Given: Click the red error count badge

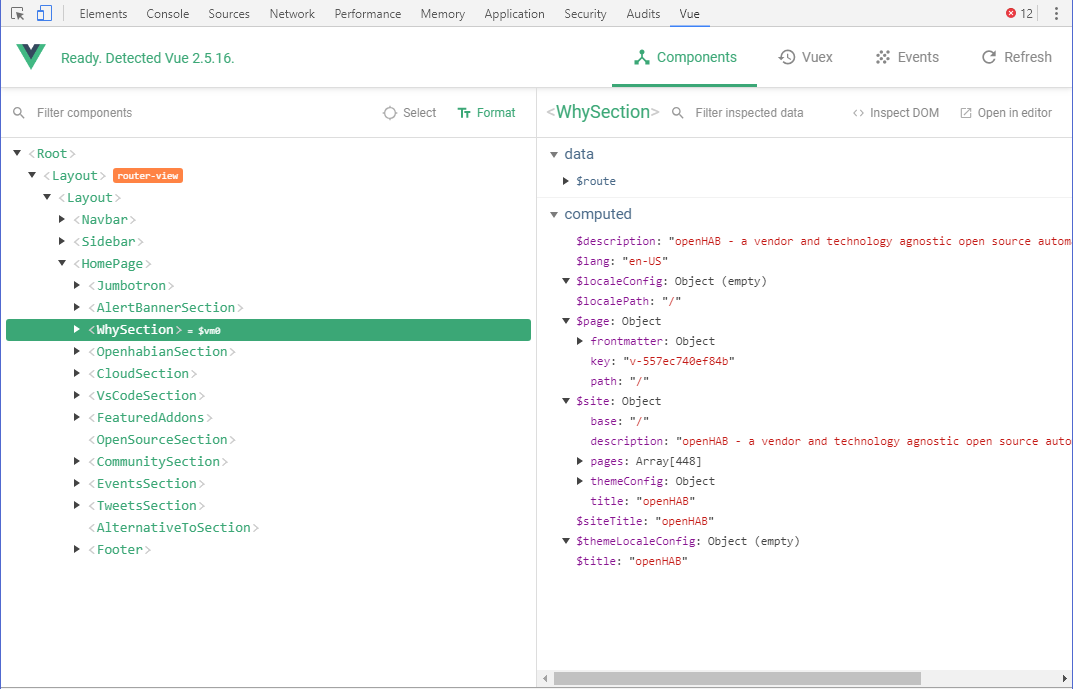Looking at the screenshot, I should click(1019, 14).
